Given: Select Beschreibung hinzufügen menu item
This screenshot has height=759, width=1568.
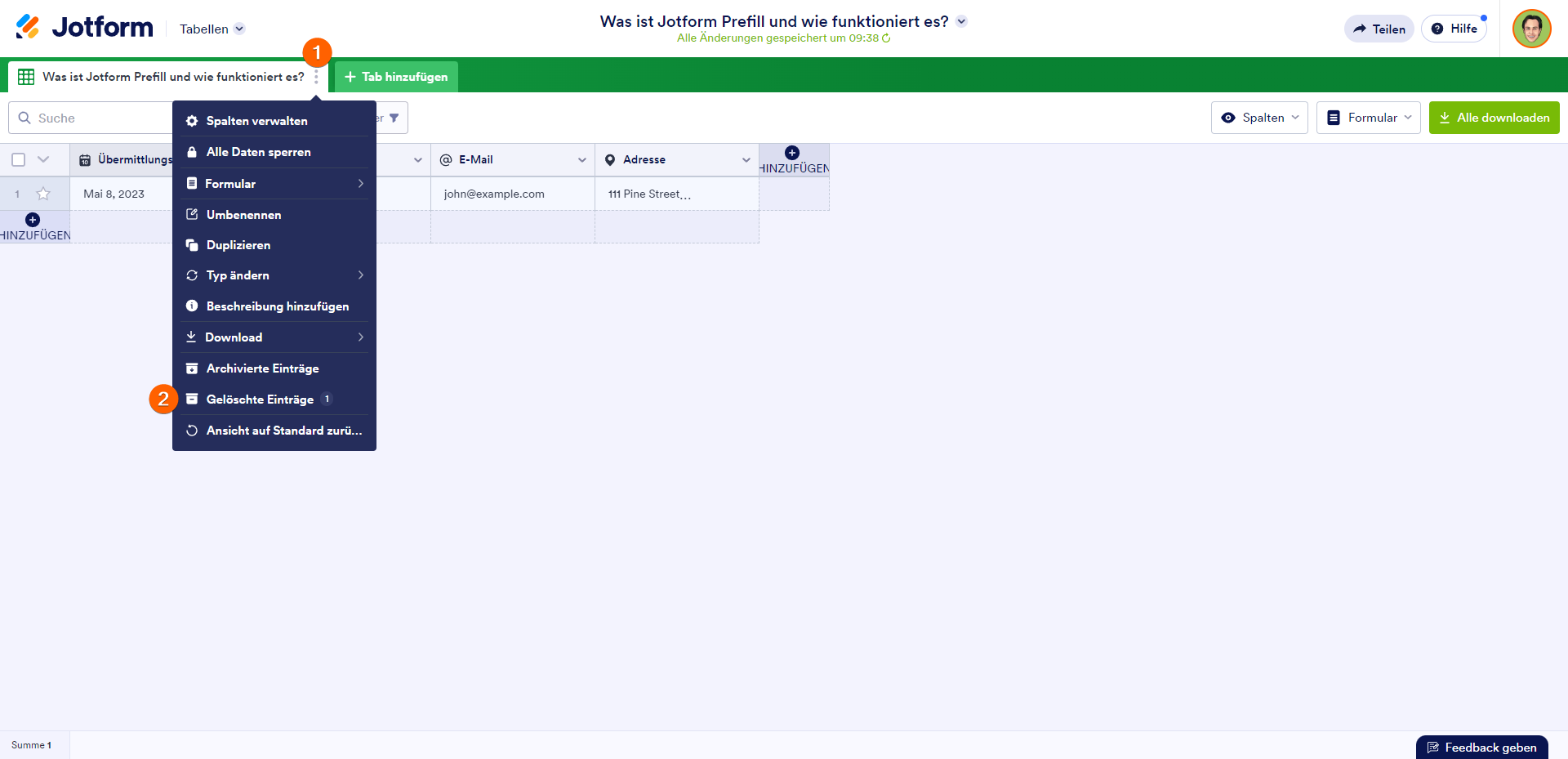Looking at the screenshot, I should [x=274, y=306].
